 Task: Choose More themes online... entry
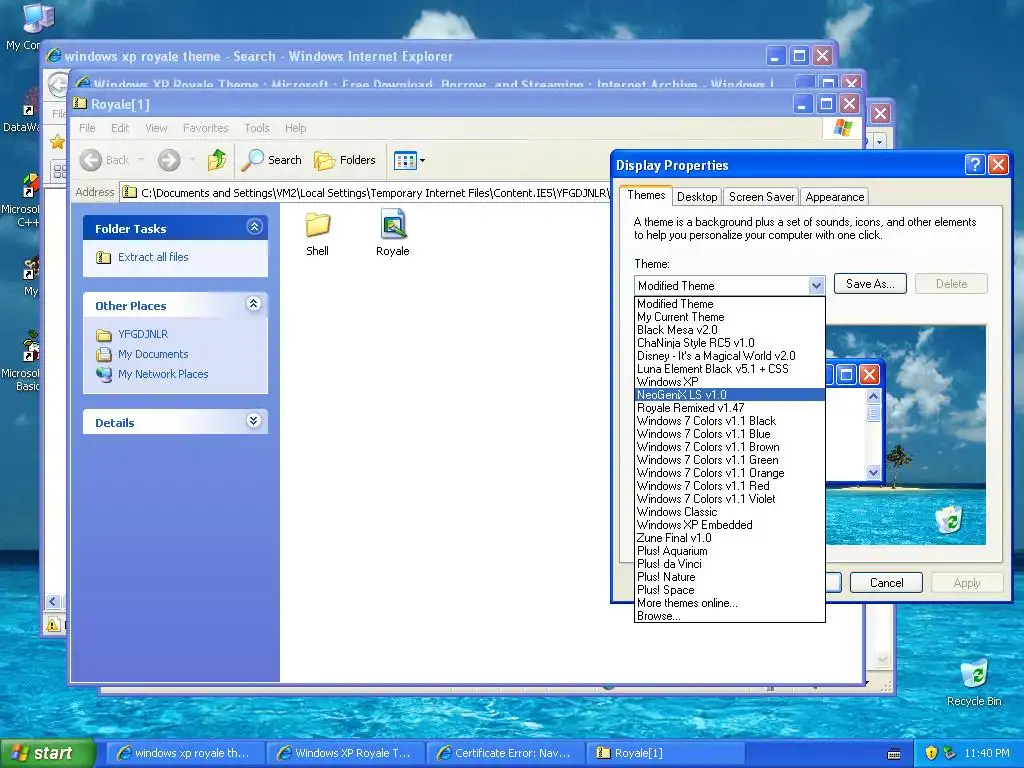pyautogui.click(x=729, y=603)
